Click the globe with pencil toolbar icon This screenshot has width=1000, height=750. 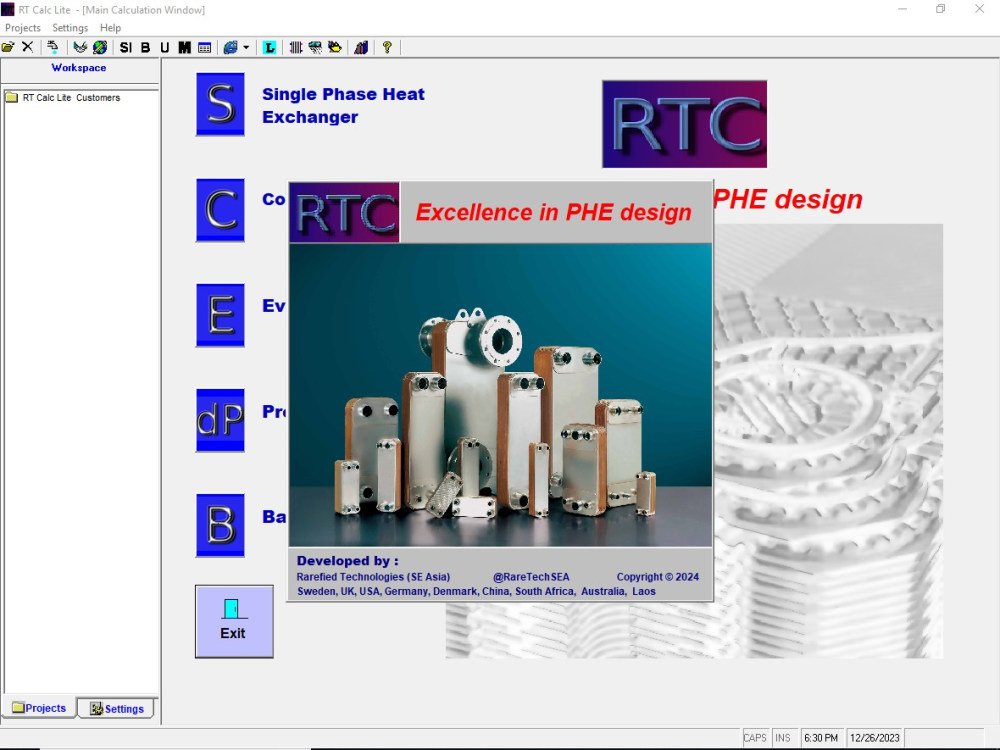click(x=100, y=47)
